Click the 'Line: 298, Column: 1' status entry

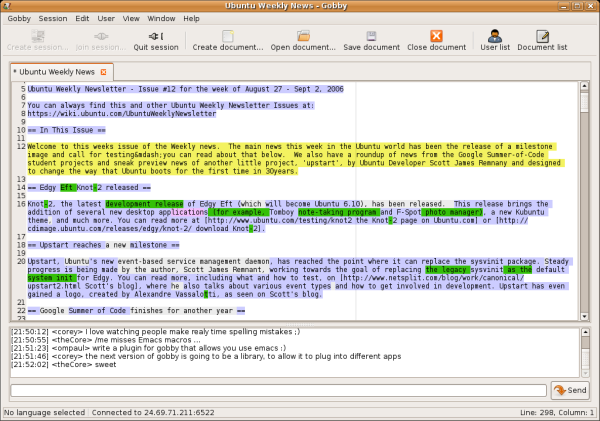pyautogui.click(x=557, y=413)
